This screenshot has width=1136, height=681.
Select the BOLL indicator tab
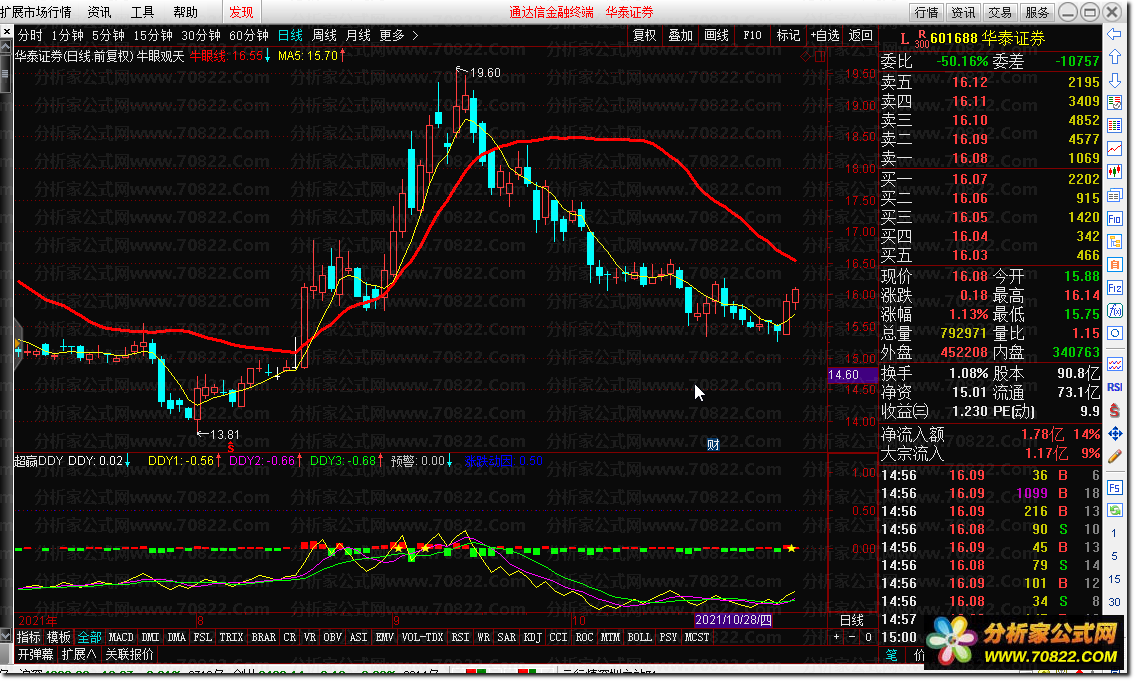[x=639, y=638]
